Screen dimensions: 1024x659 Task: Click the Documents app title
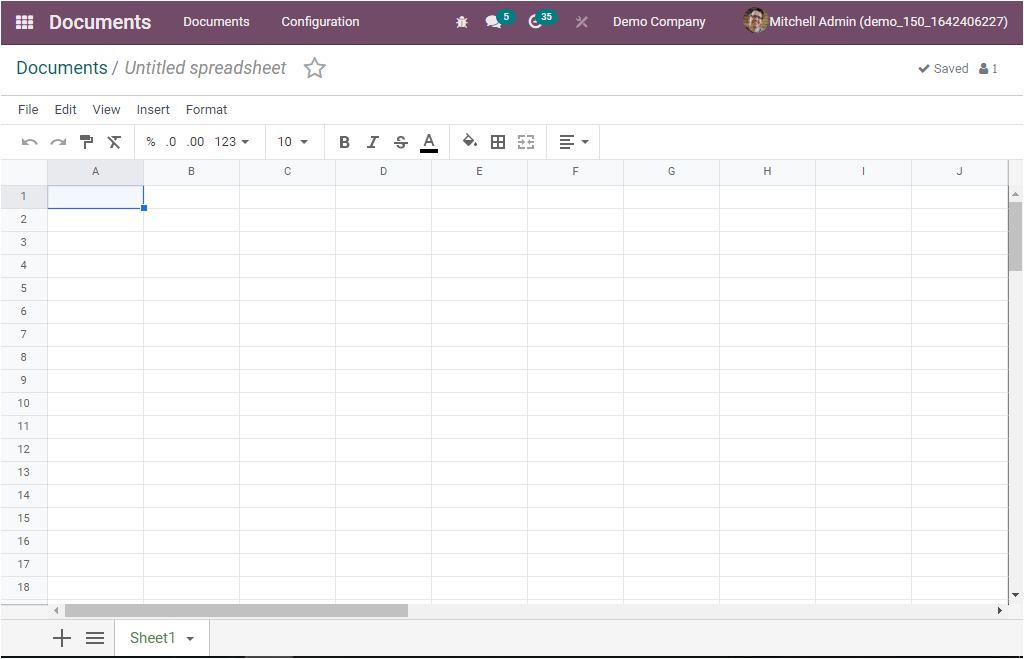(100, 22)
